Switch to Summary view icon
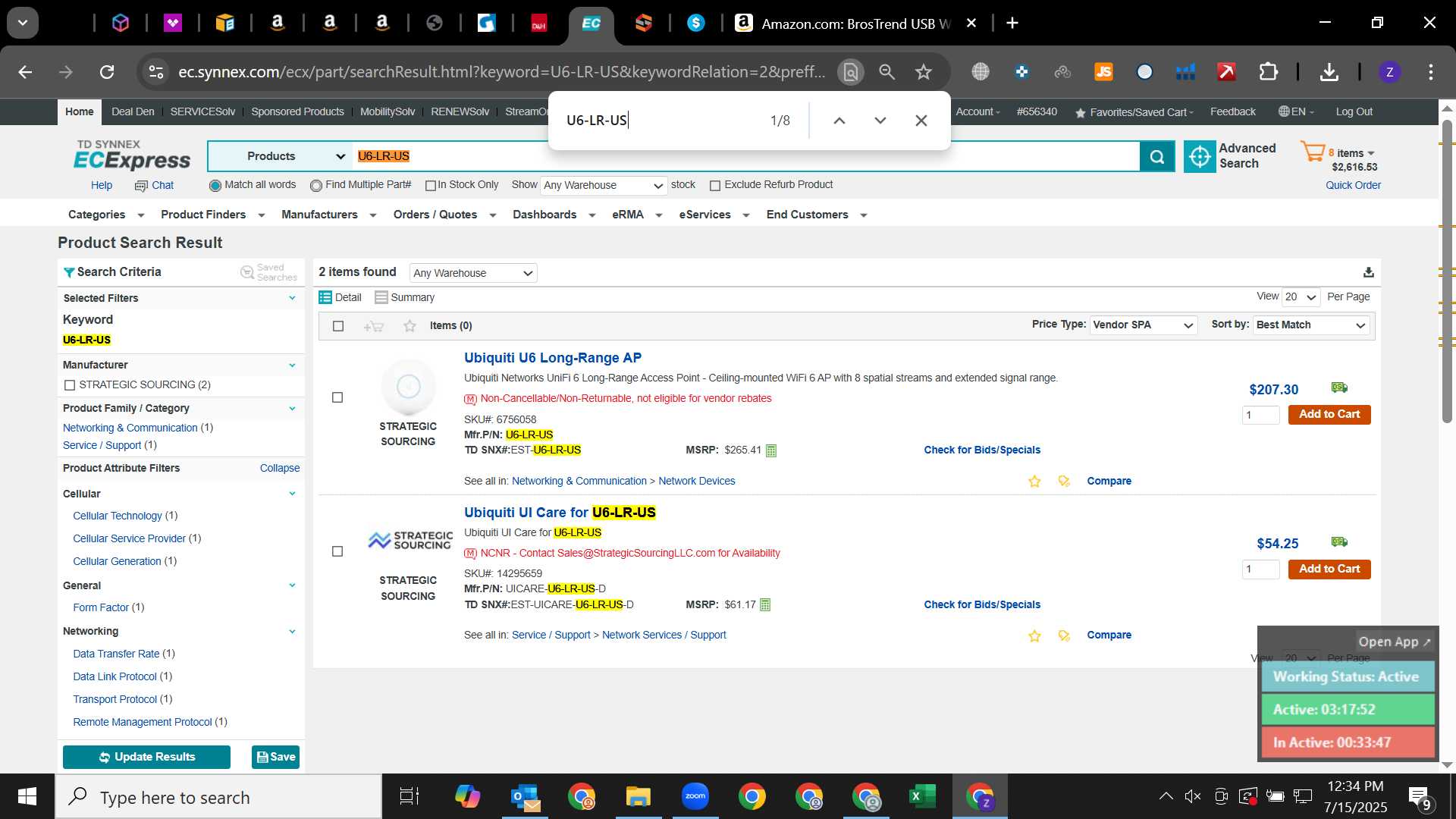Screen dimensions: 1456x819 [381, 297]
